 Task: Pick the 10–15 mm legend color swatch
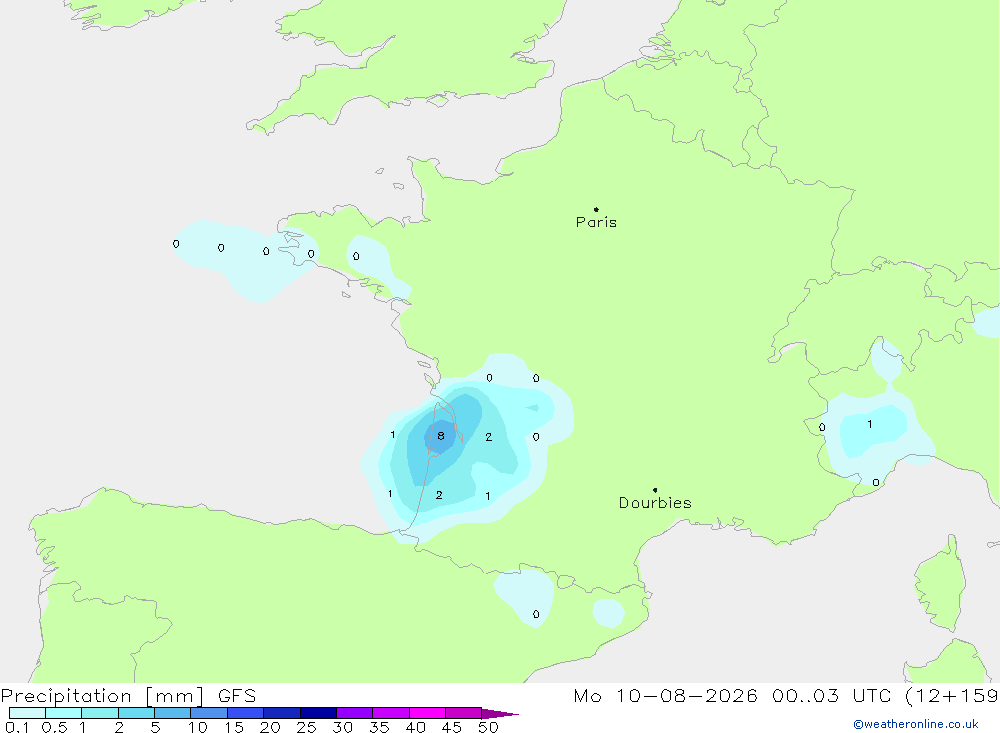click(209, 713)
